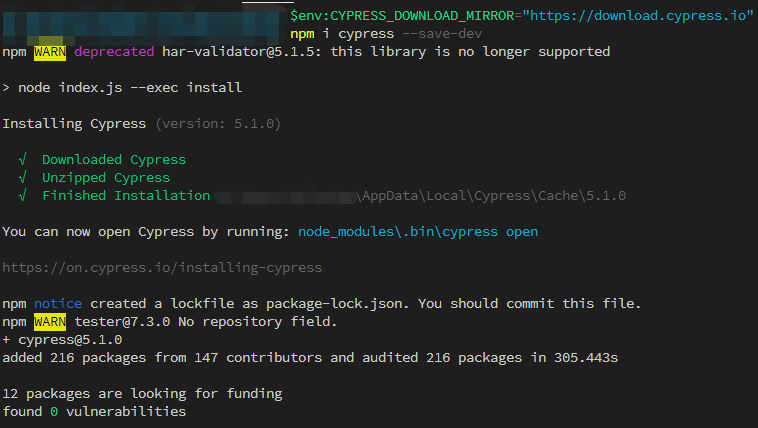758x428 pixels.
Task: Click the WARN label before tester@7.3.0
Action: (x=50, y=322)
